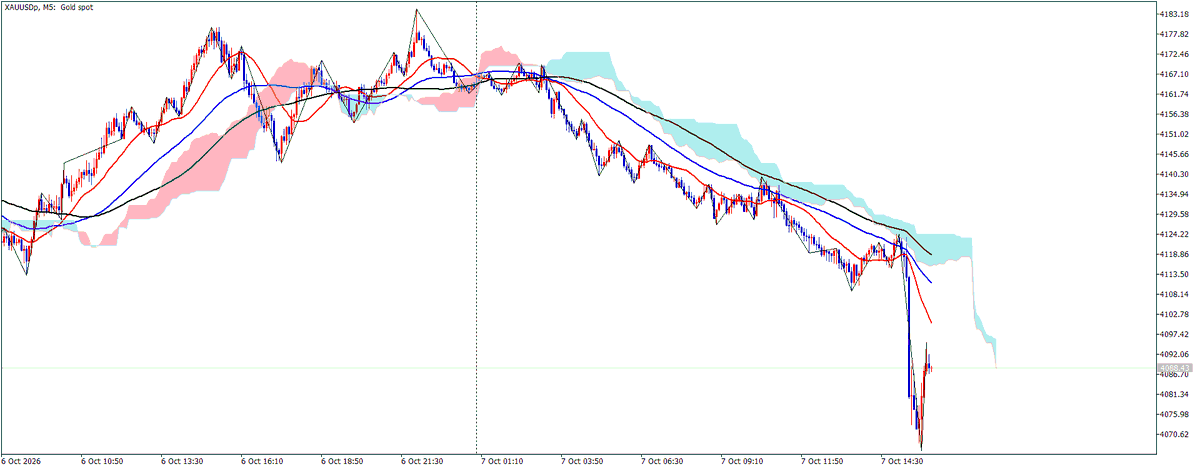Click the 4070.62 price scale label
Viewport: 1200px width, 469px height.
coord(1173,434)
